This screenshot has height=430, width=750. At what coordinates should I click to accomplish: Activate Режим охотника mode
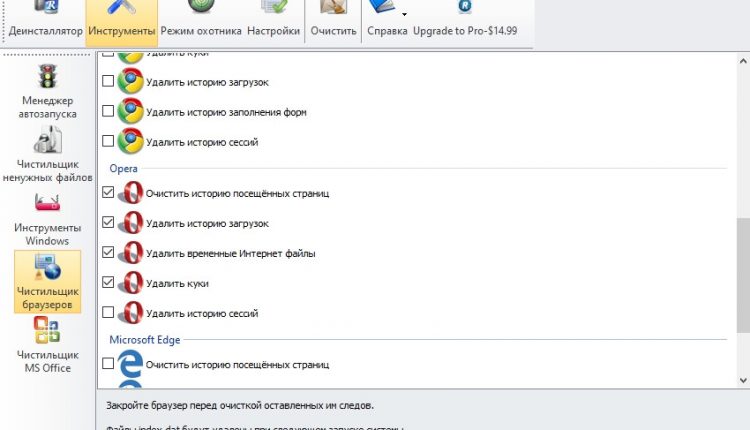[201, 22]
